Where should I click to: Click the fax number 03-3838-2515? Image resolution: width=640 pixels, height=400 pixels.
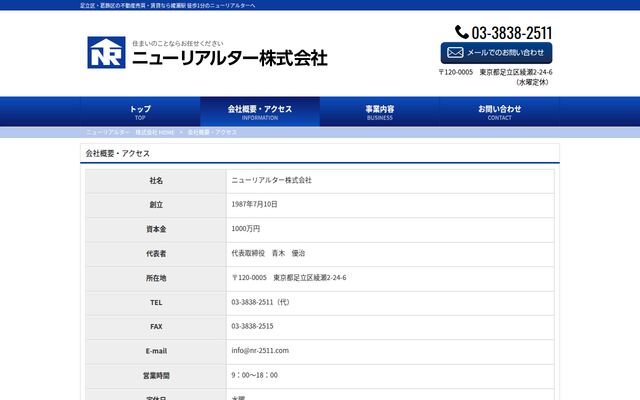252,326
